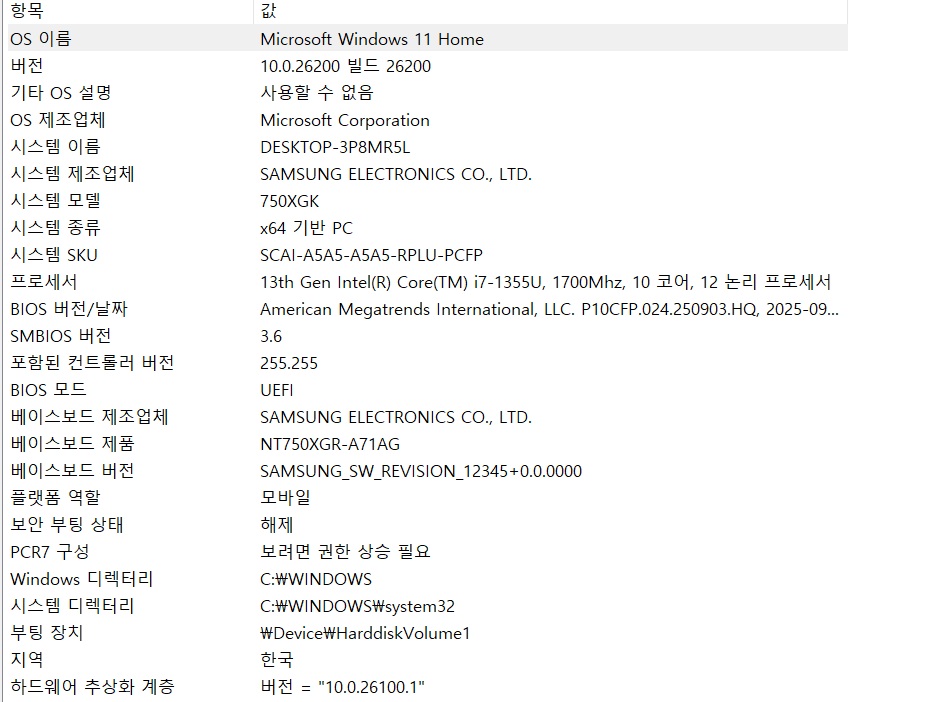Select the Windows 디렉터리 row
Screen dimensions: 950x702
(82, 579)
